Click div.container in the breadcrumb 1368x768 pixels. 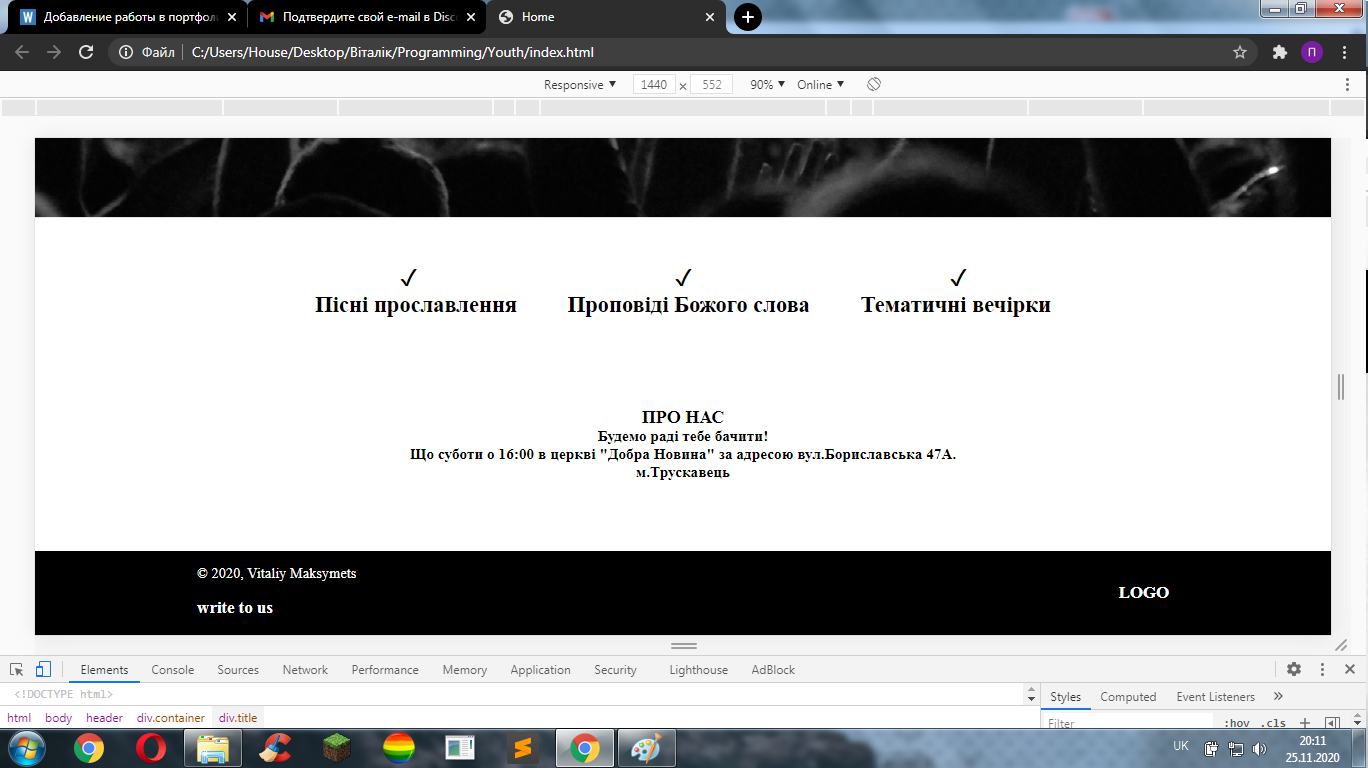click(x=171, y=718)
